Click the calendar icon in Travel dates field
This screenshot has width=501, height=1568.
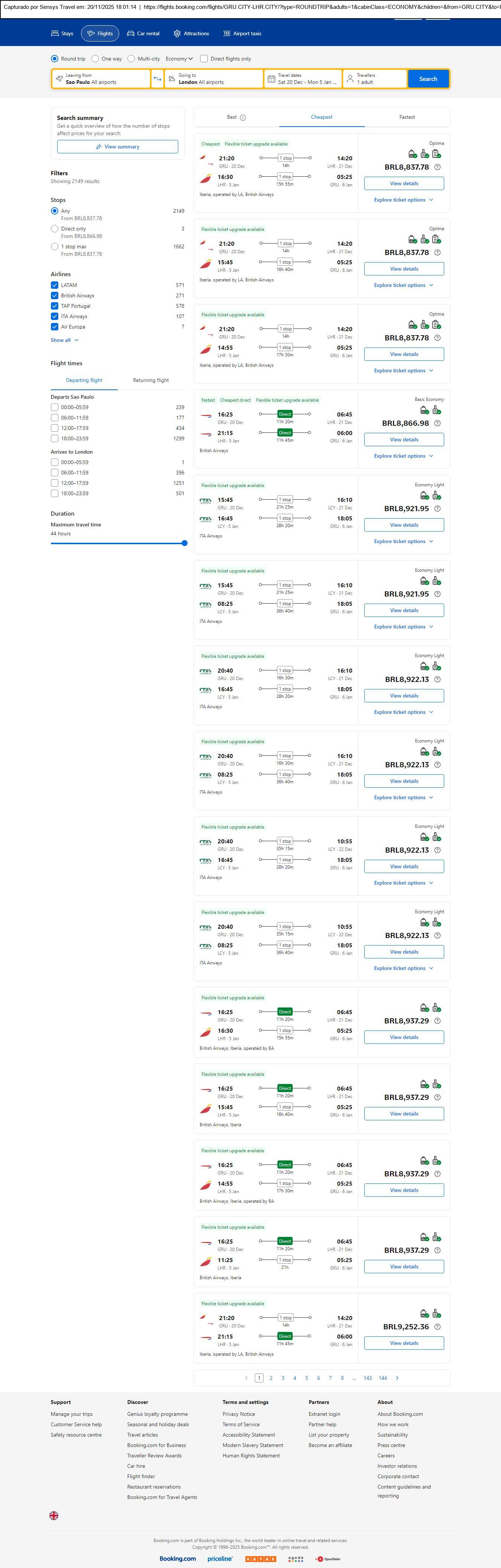tap(271, 79)
